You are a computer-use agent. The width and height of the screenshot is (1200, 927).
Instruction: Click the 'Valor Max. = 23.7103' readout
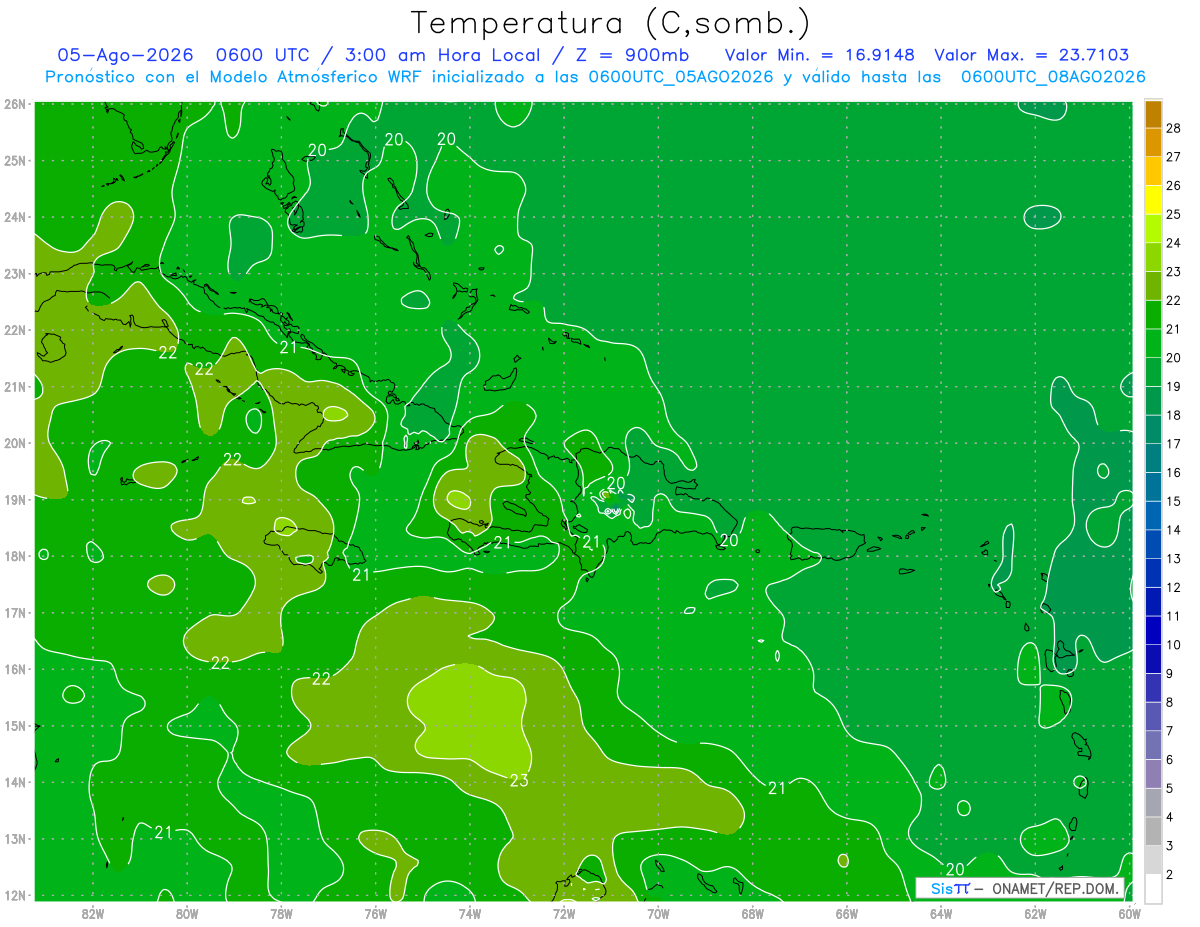coord(1032,55)
